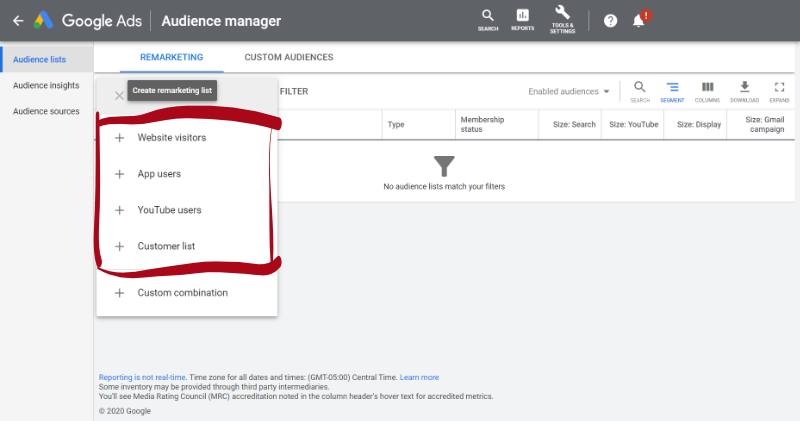Image resolution: width=800 pixels, height=421 pixels.
Task: Open Search in the top header
Action: click(488, 20)
